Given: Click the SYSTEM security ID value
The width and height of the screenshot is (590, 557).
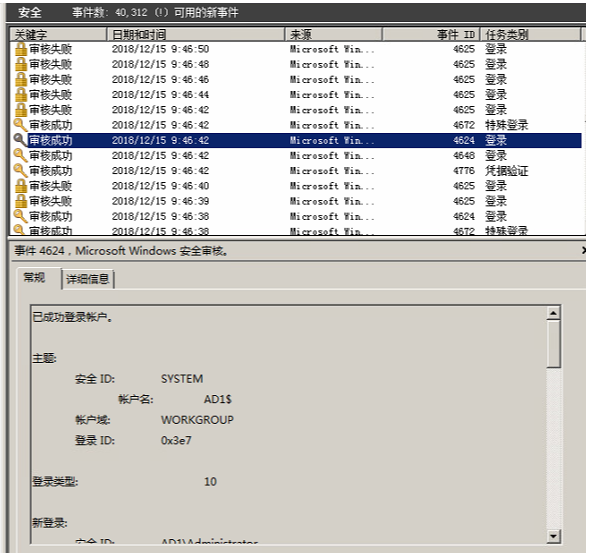Looking at the screenshot, I should click(182, 379).
